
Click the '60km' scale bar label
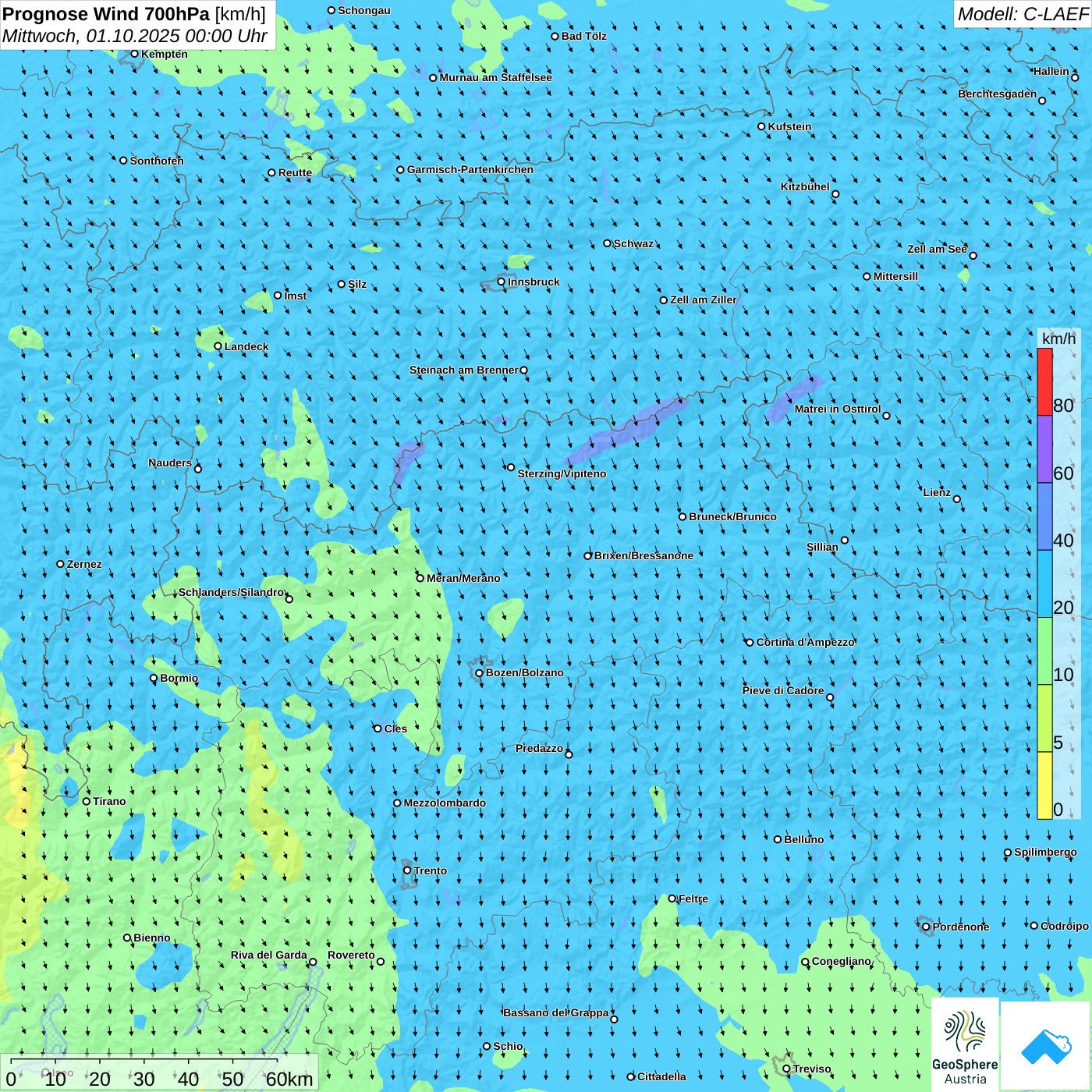[289, 1079]
